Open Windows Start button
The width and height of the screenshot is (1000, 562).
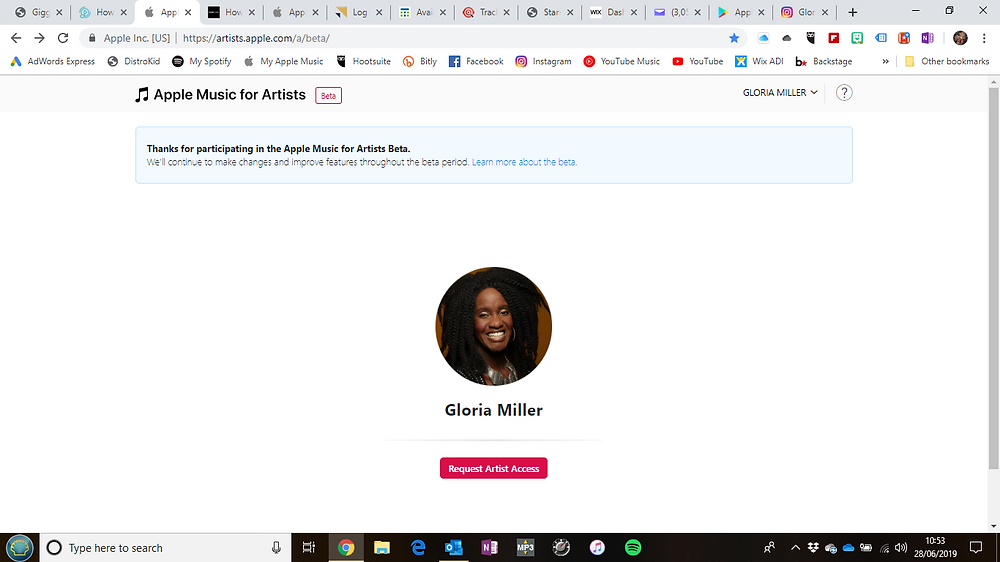(20, 547)
